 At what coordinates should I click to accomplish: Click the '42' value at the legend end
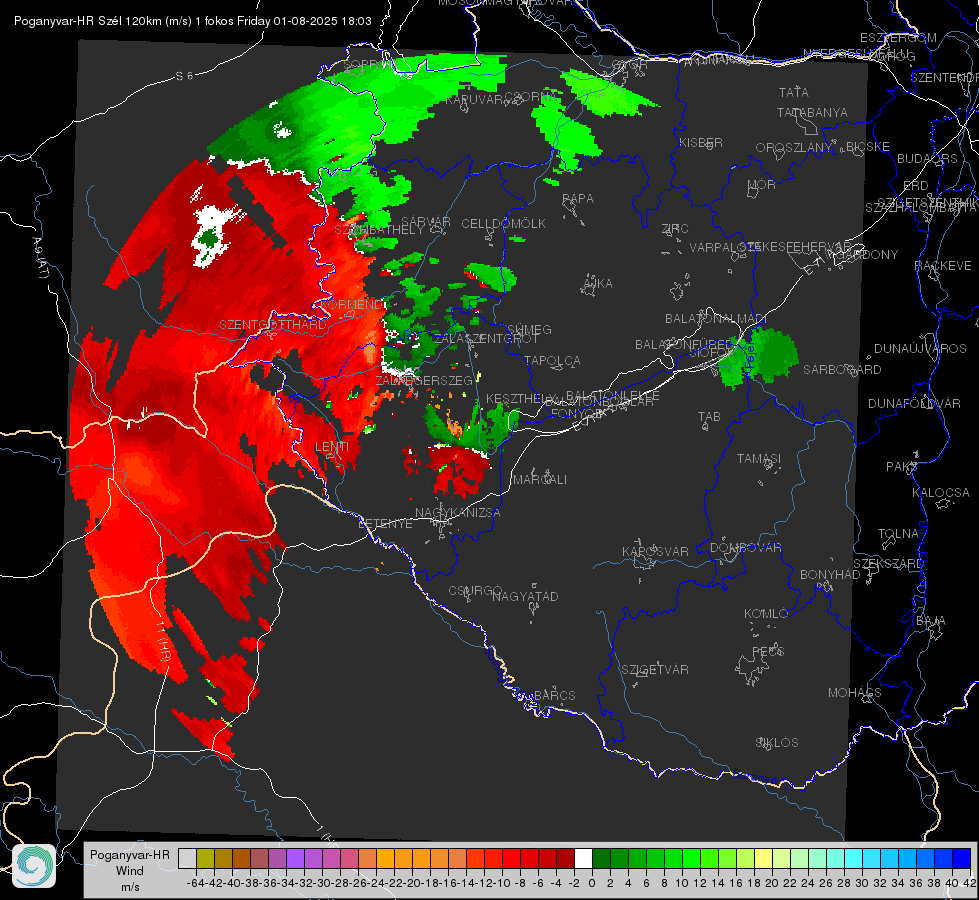(x=970, y=883)
